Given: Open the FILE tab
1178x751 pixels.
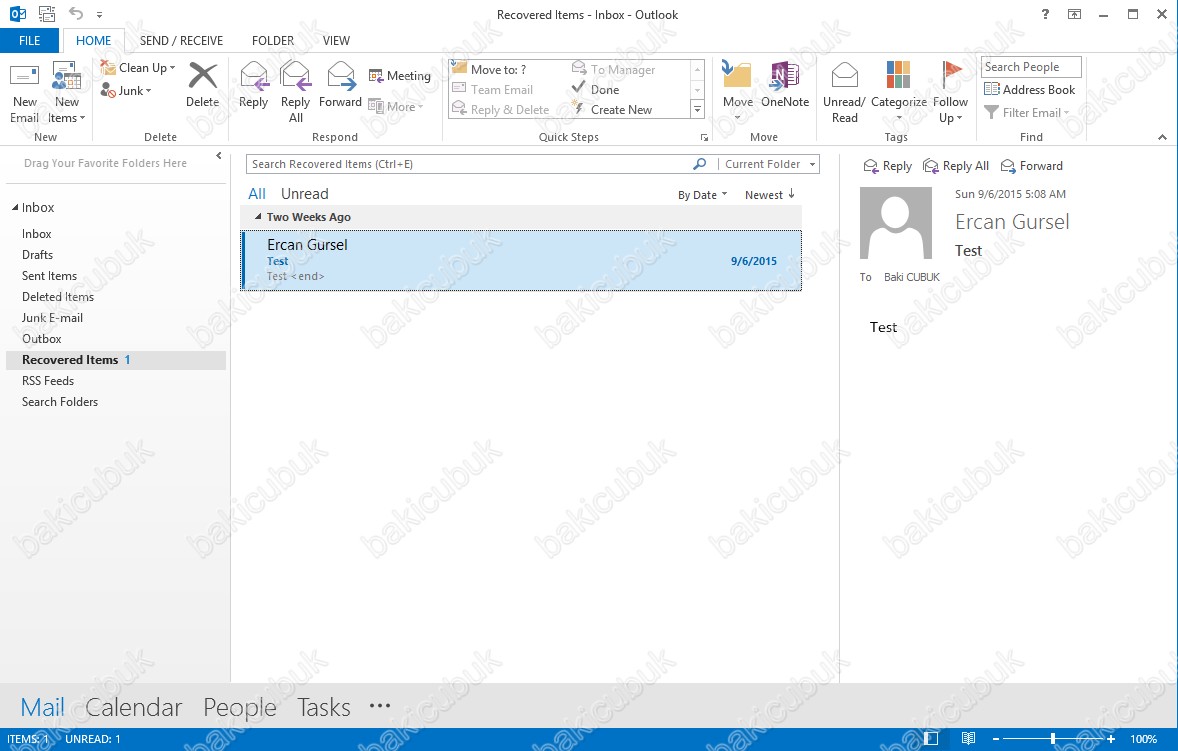Looking at the screenshot, I should 29,41.
